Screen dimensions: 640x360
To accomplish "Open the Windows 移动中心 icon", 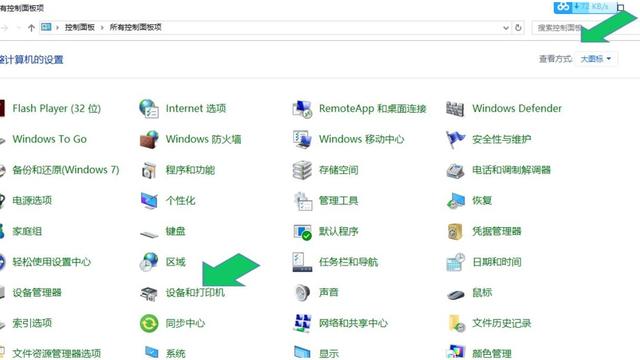I will 302,139.
